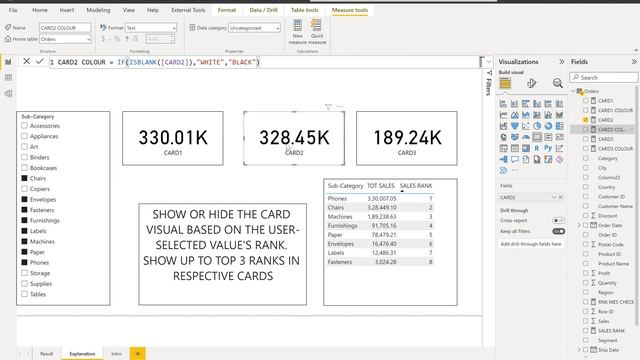Screen dimensions: 640x360
Task: Collapse Orders table in Fields
Action: pyautogui.click(x=573, y=91)
